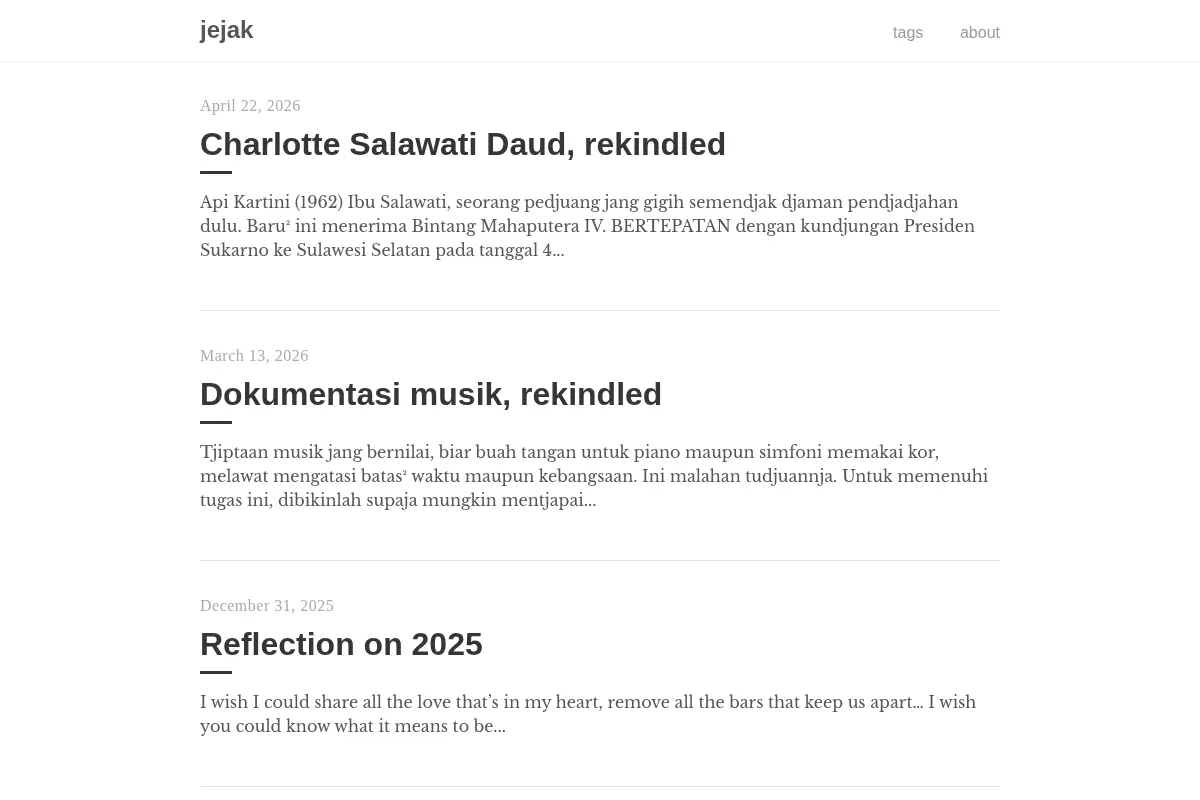Click the short underline beneath the Charlotte title

[216, 173]
